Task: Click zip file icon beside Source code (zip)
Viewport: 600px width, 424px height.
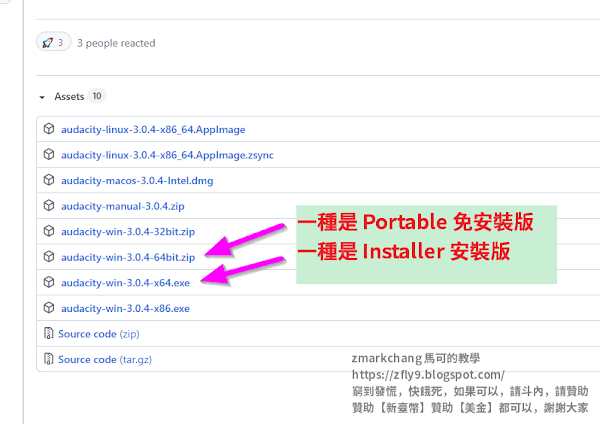Action: click(49, 333)
